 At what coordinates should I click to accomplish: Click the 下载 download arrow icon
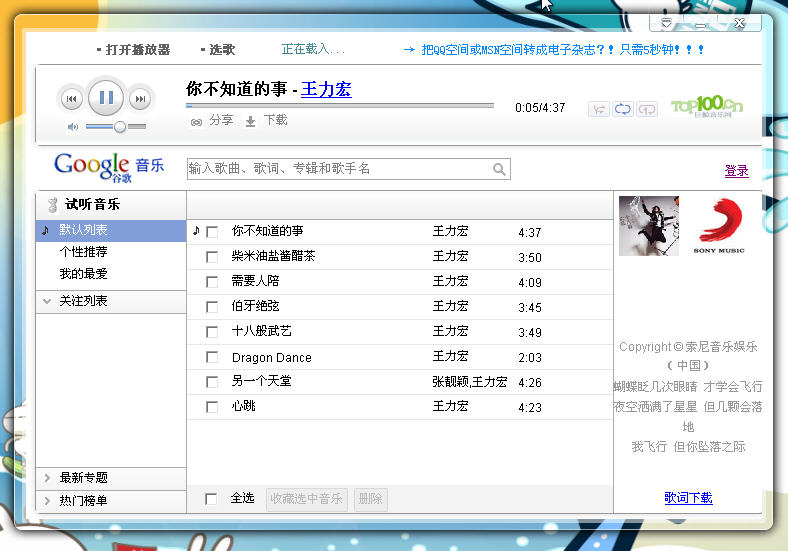(250, 121)
